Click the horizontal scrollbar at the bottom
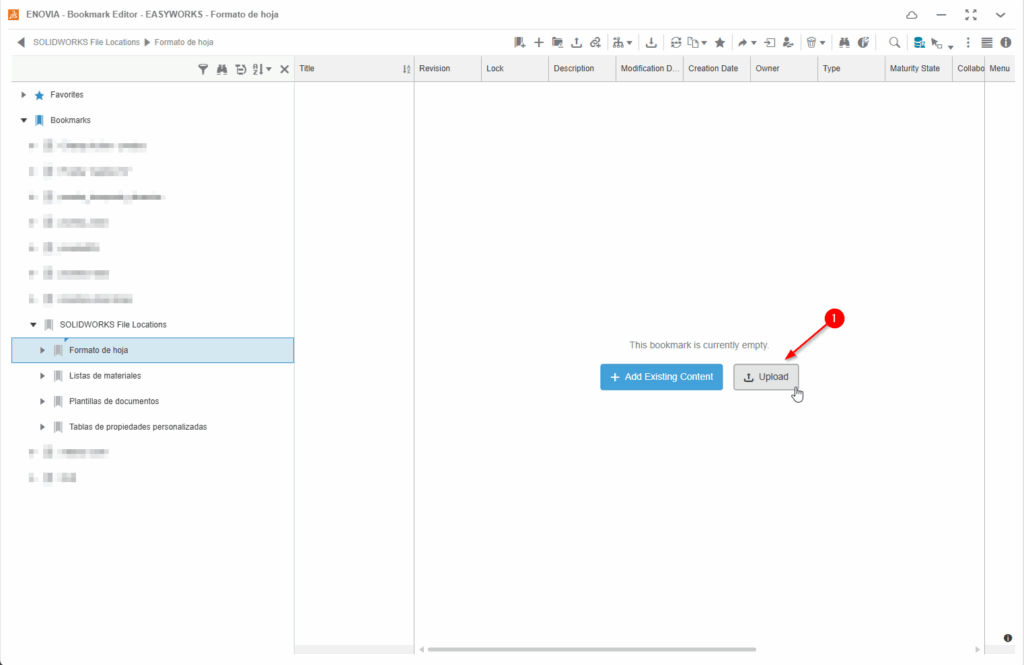Screen dimensions: 1024x665 (592, 649)
